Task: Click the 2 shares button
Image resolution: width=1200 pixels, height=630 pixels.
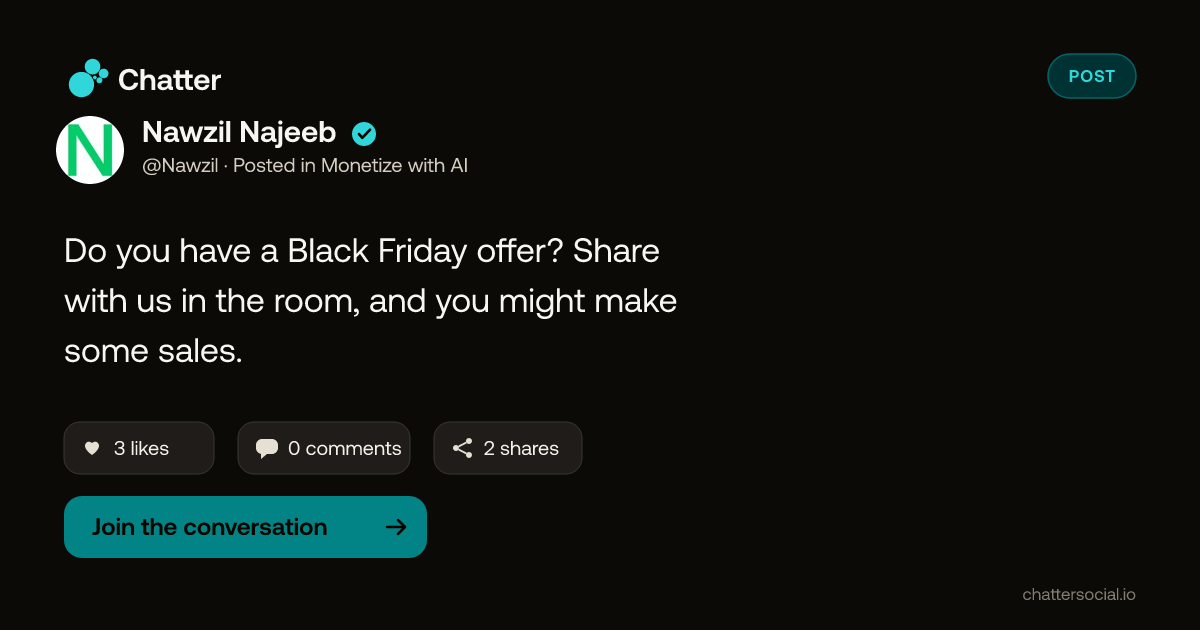Action: point(508,448)
